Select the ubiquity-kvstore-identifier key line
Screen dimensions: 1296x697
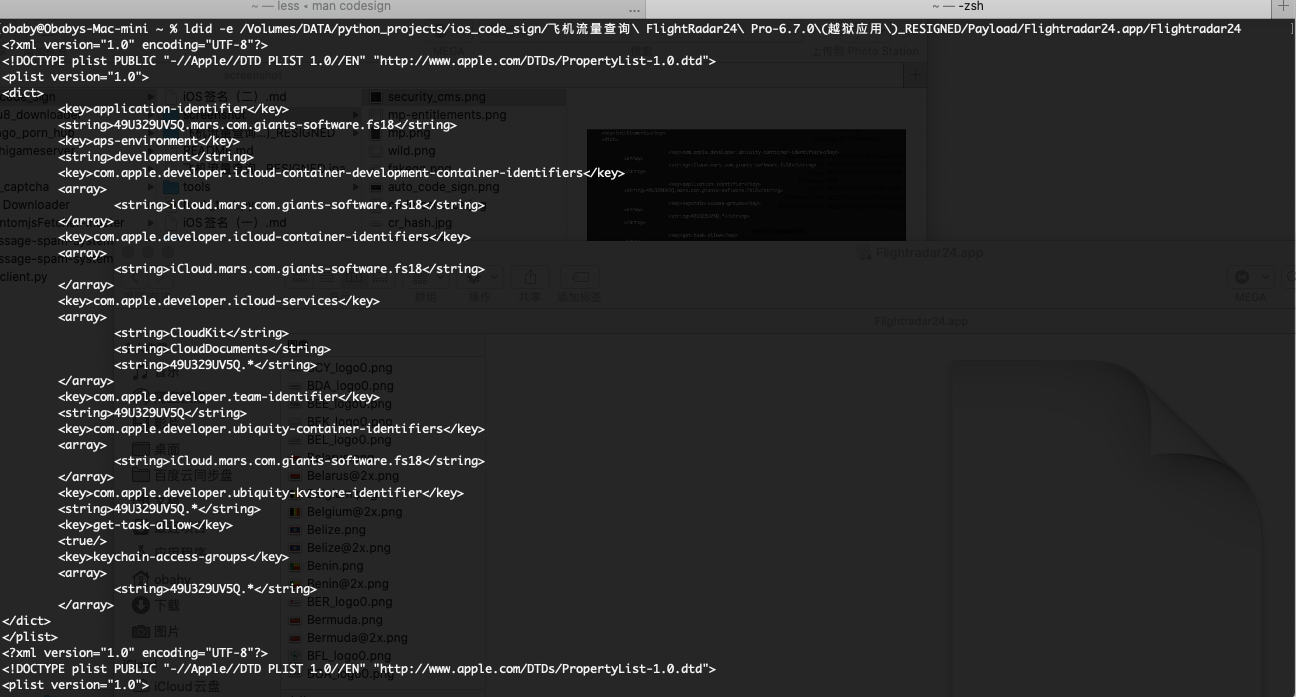pyautogui.click(x=261, y=493)
